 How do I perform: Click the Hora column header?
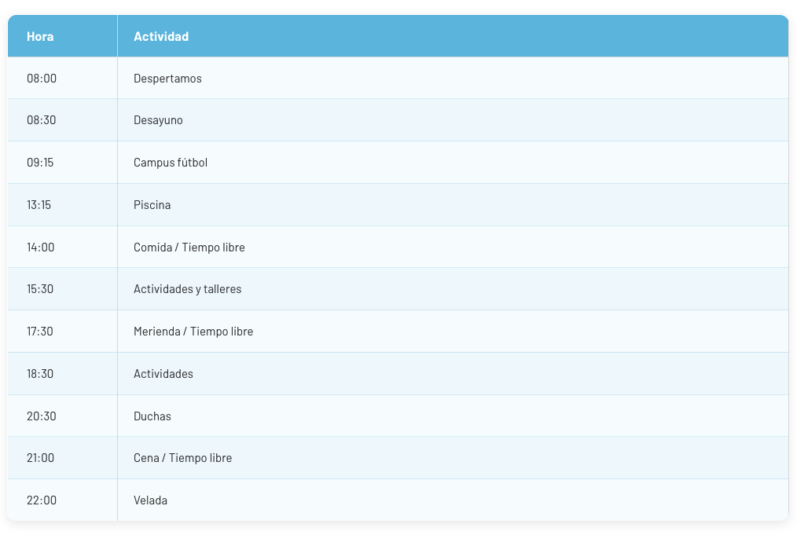[40, 37]
